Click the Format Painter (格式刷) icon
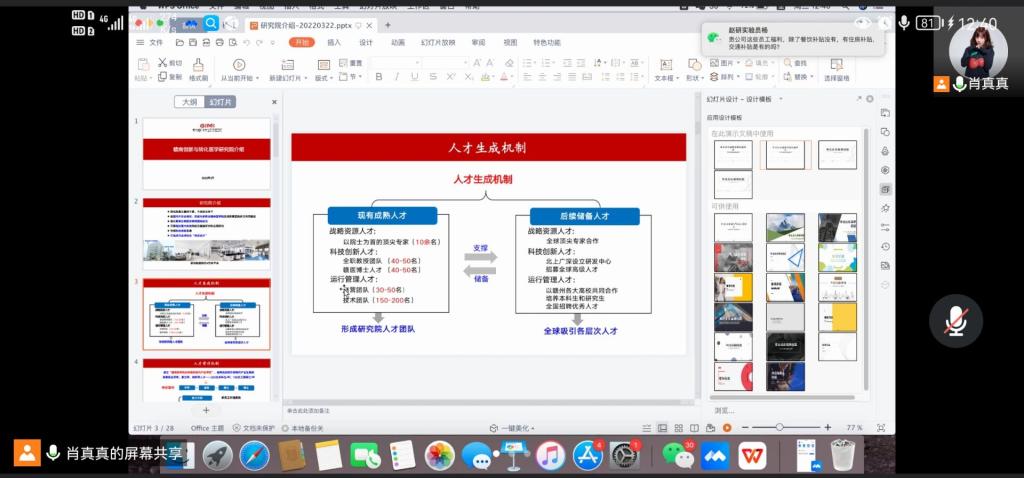Image resolution: width=1024 pixels, height=478 pixels. pos(198,66)
